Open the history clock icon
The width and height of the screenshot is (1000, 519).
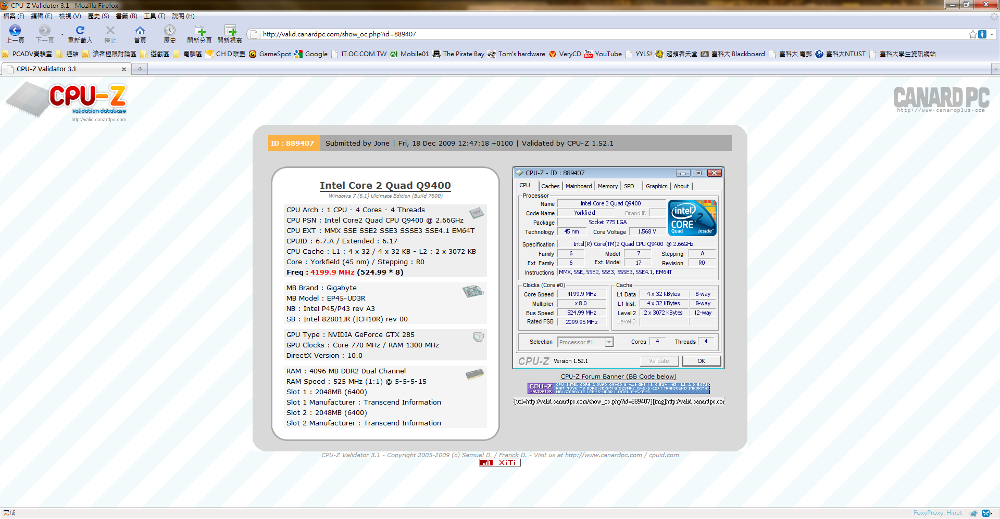pyautogui.click(x=169, y=31)
